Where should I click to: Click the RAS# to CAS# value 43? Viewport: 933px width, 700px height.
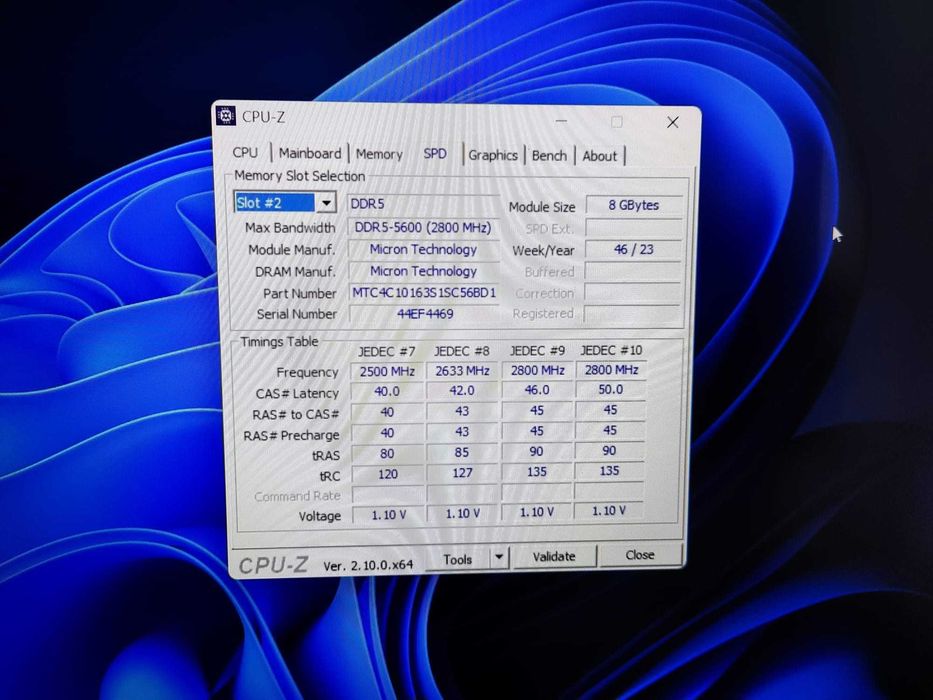tap(462, 411)
